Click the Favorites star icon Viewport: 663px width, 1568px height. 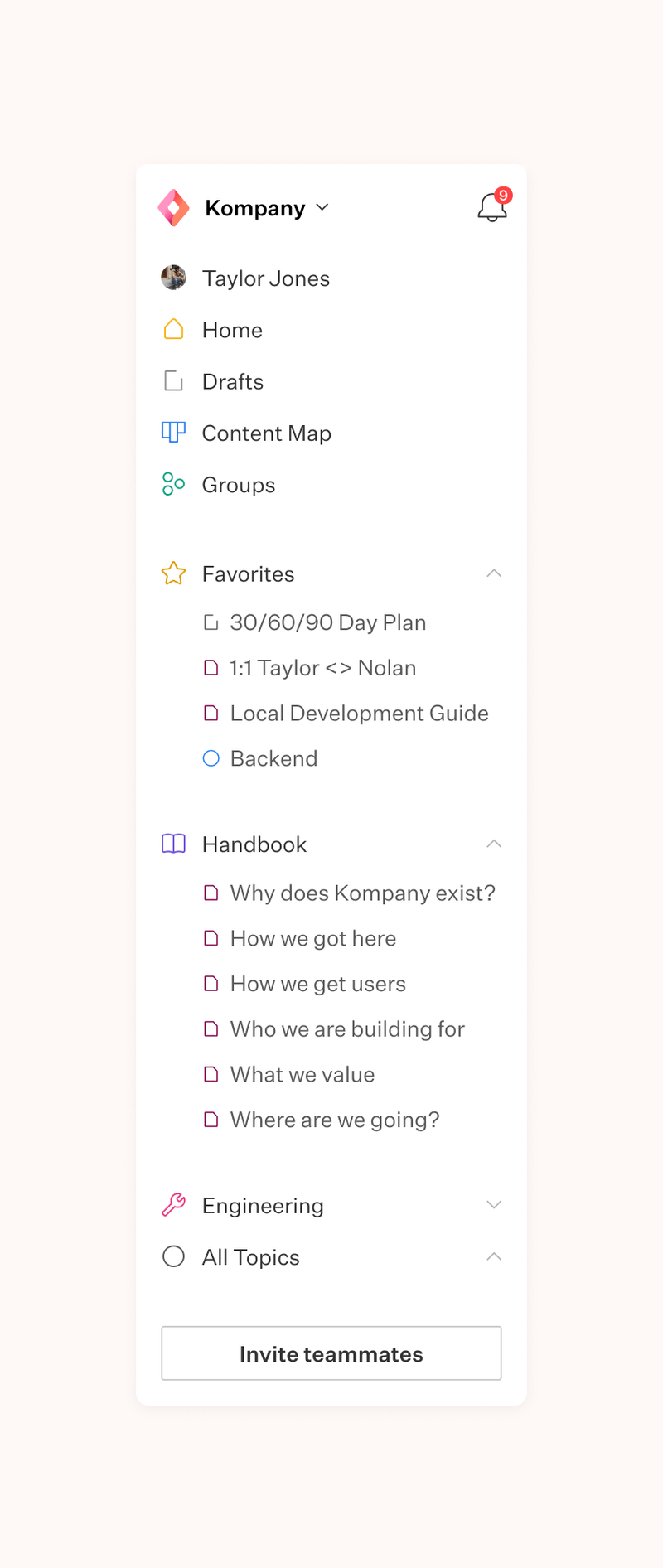(173, 573)
